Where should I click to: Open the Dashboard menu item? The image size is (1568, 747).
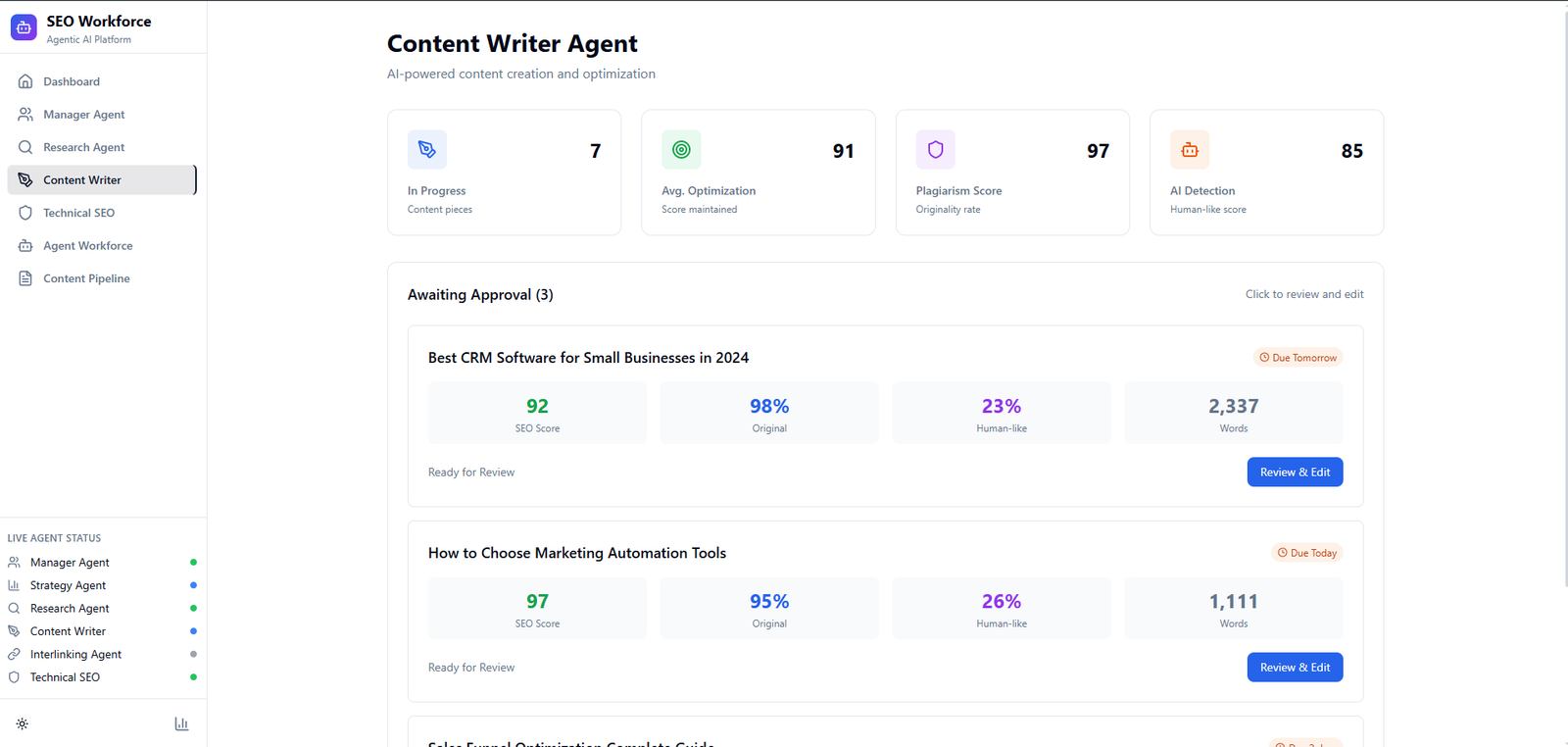click(x=102, y=81)
